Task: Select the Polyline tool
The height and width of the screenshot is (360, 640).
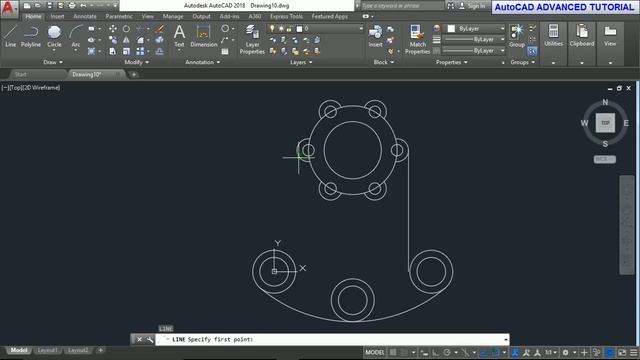Action: tap(31, 36)
